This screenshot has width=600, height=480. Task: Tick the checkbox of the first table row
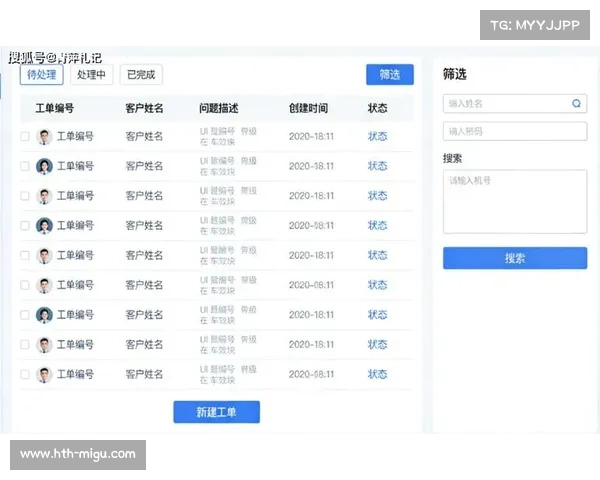[x=25, y=136]
